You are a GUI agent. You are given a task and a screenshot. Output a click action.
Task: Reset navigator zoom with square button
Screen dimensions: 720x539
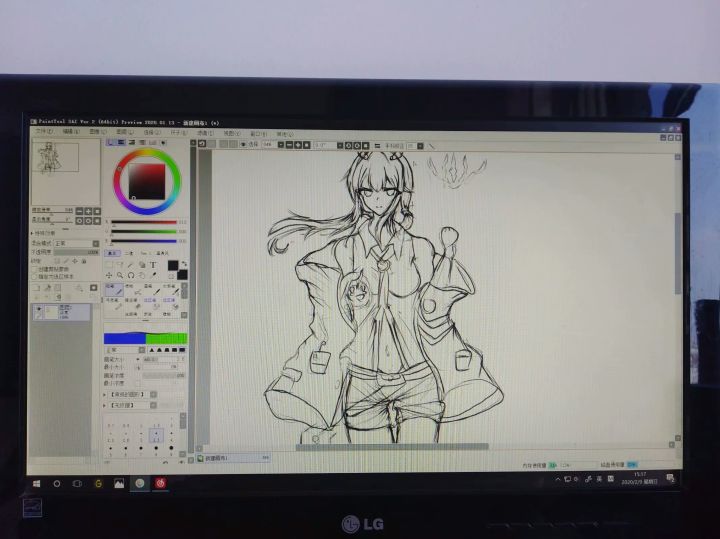(97, 211)
